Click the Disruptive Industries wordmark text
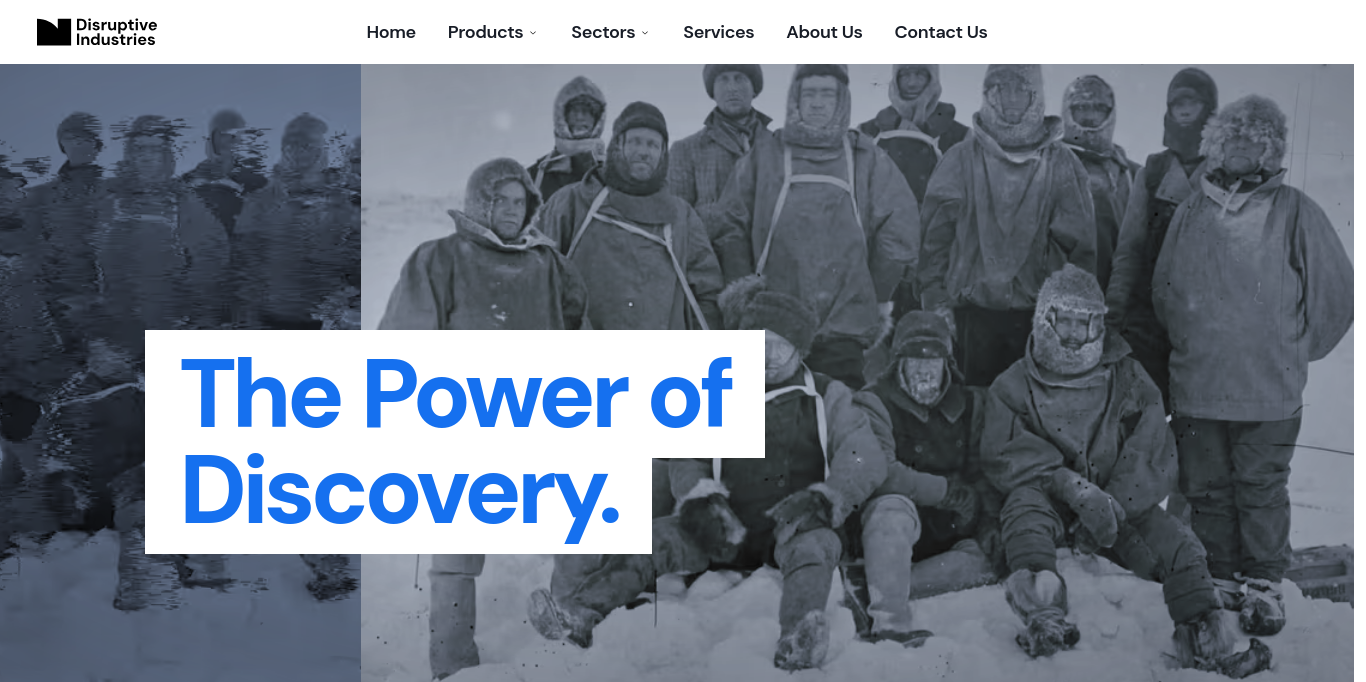1366x682 pixels. (116, 32)
